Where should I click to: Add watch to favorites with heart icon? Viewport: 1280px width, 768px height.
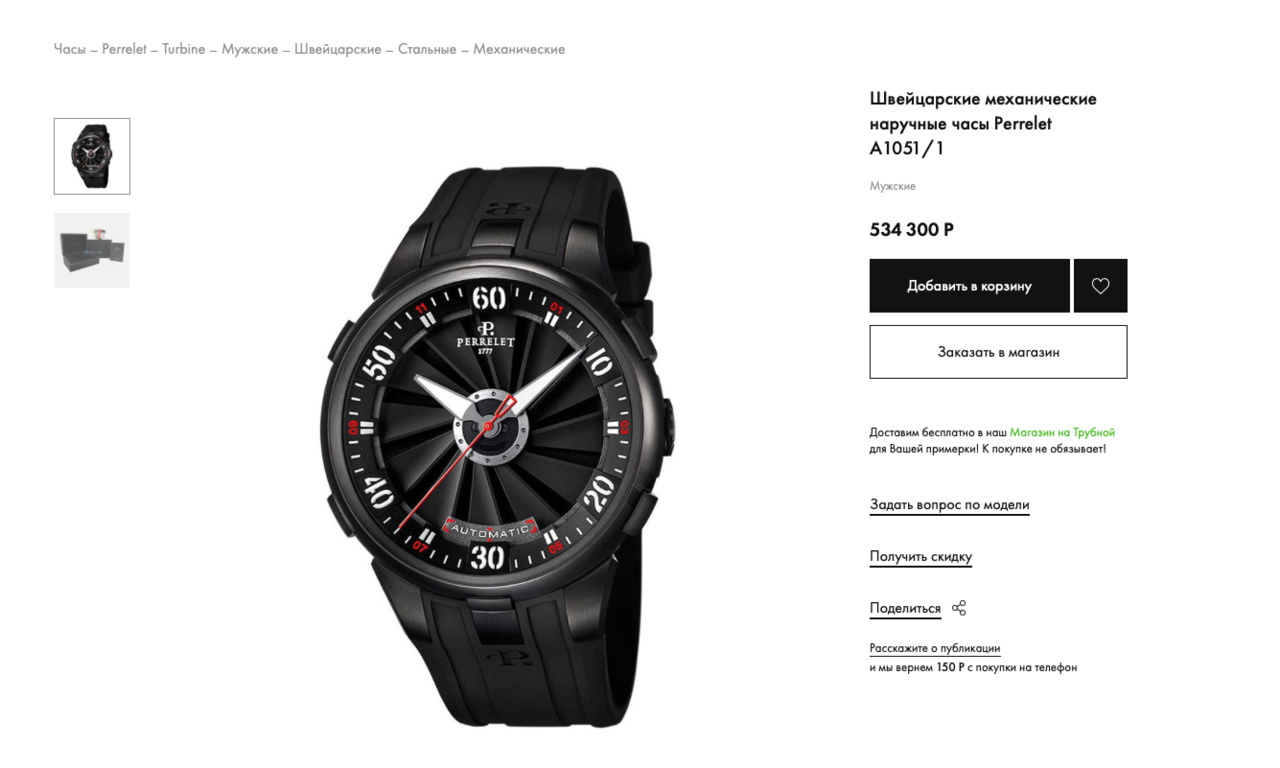click(1100, 286)
